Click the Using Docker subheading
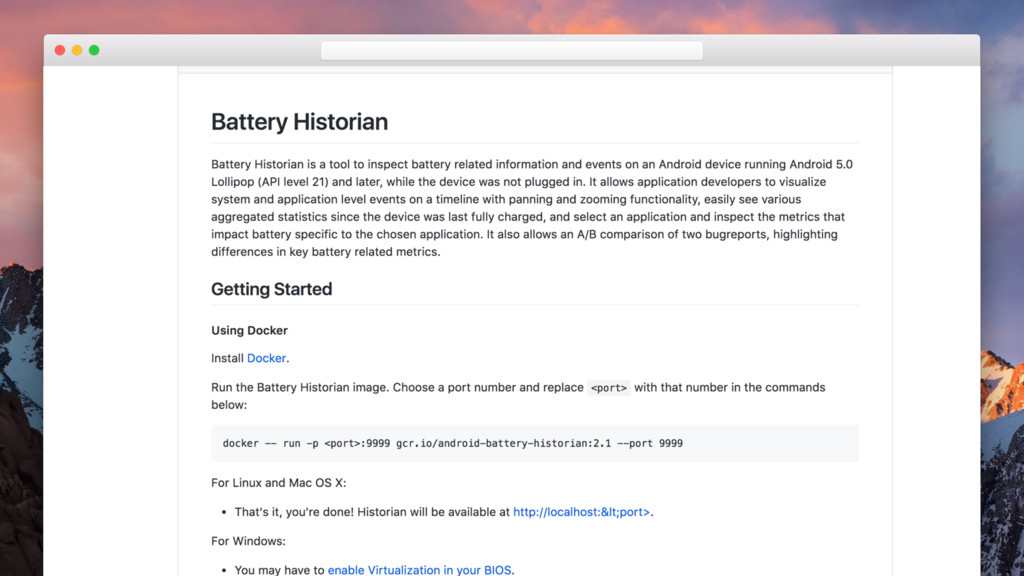Viewport: 1024px width, 576px height. tap(249, 330)
